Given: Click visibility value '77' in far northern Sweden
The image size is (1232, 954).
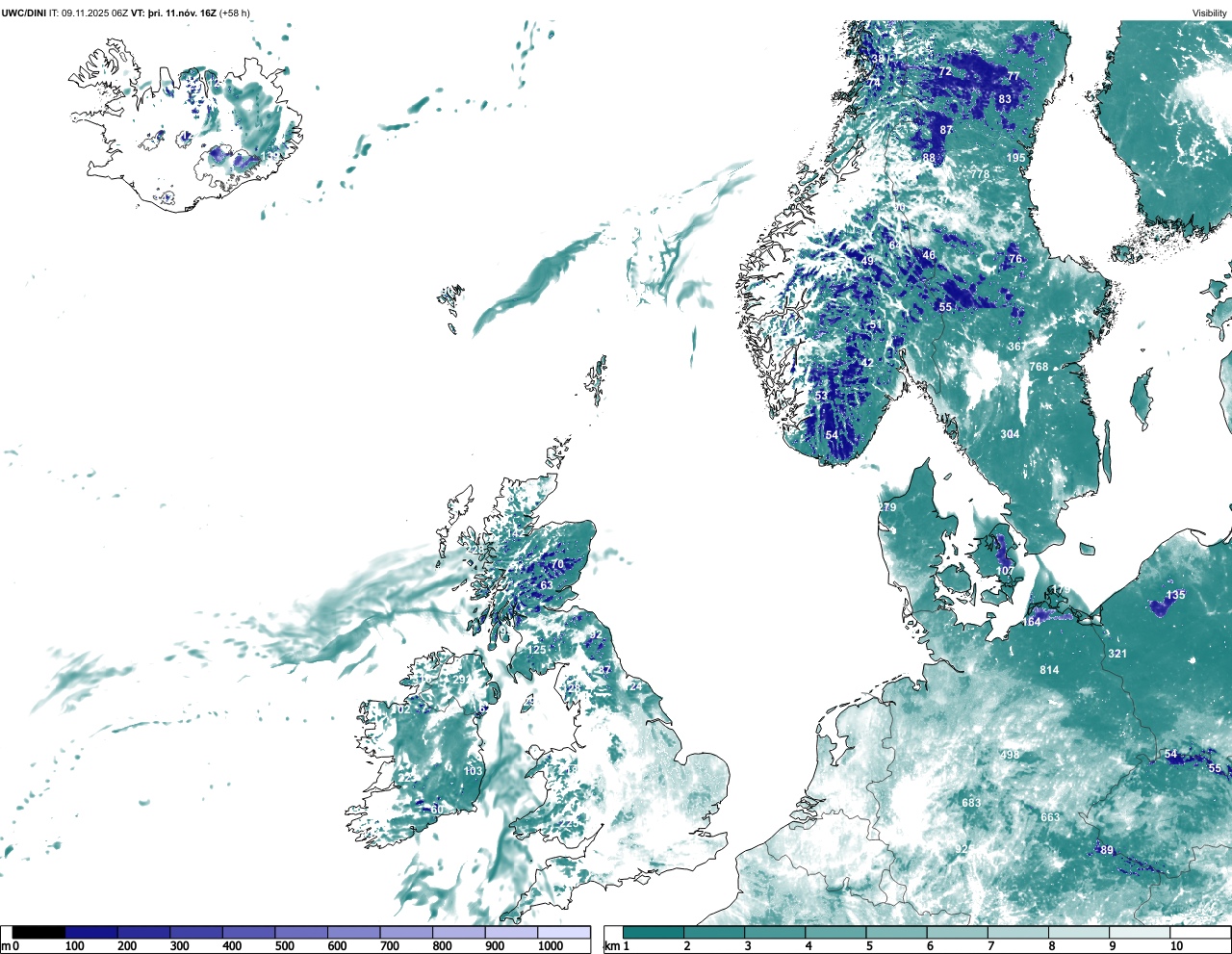Looking at the screenshot, I should pos(1014,76).
